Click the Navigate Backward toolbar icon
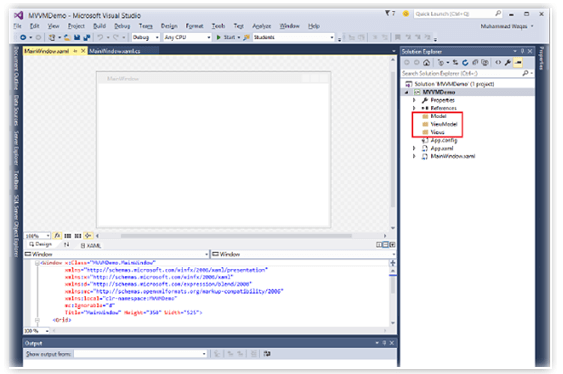Viewport: 563px width, 374px height. pos(23,37)
